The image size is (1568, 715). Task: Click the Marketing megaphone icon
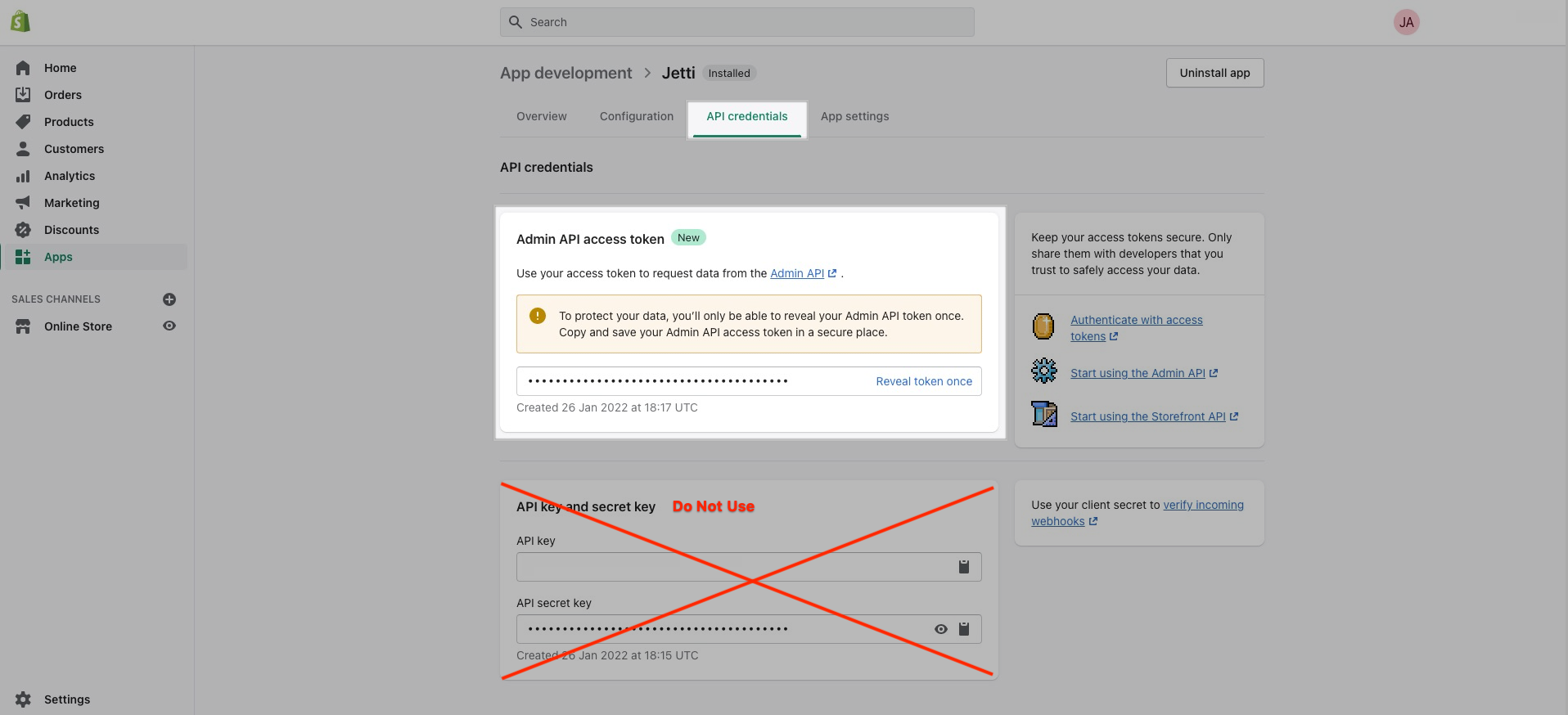tap(23, 203)
